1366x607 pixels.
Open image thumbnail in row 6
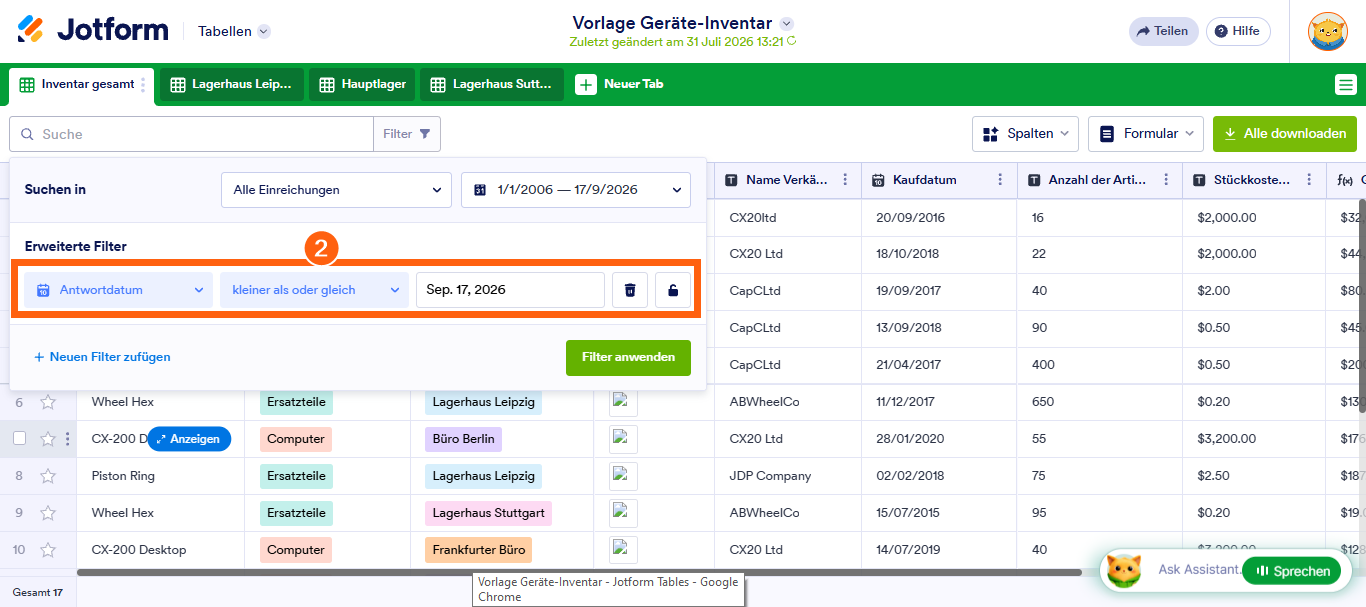point(624,402)
